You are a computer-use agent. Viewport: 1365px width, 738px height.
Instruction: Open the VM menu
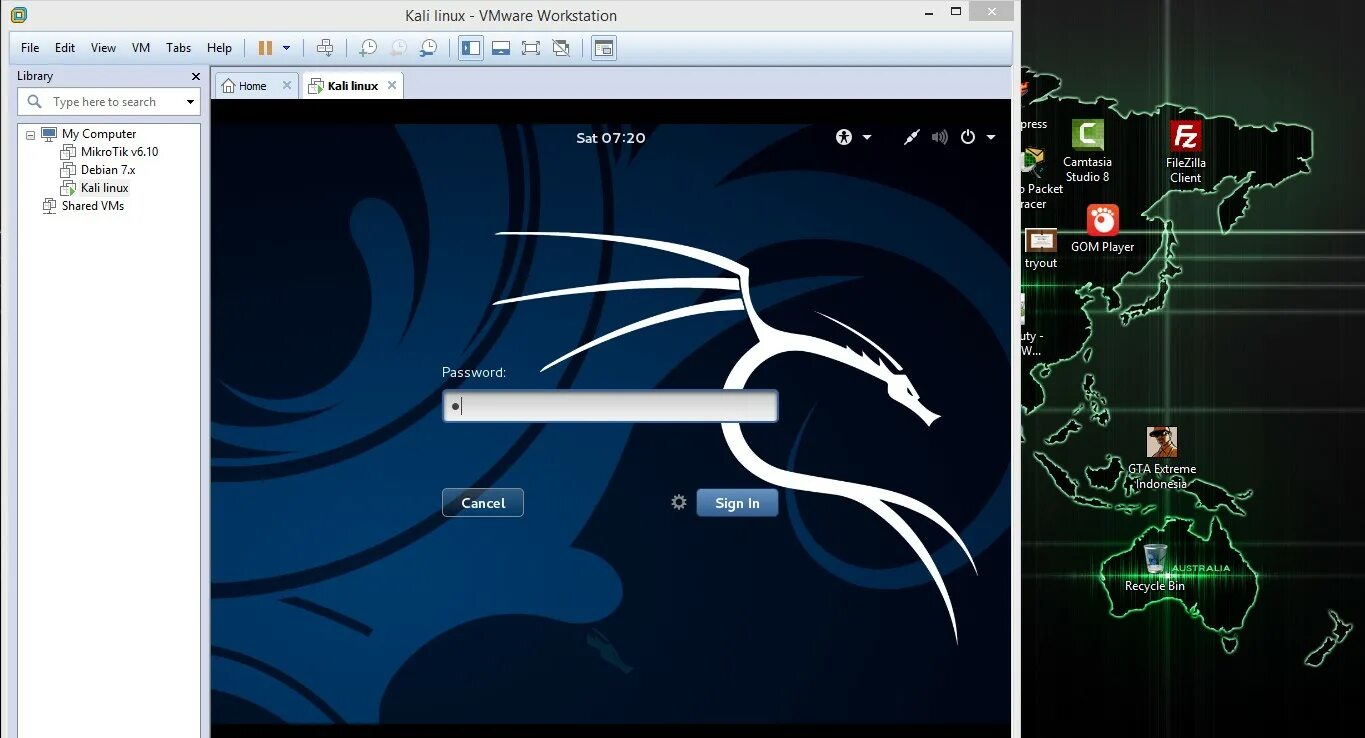click(x=141, y=48)
